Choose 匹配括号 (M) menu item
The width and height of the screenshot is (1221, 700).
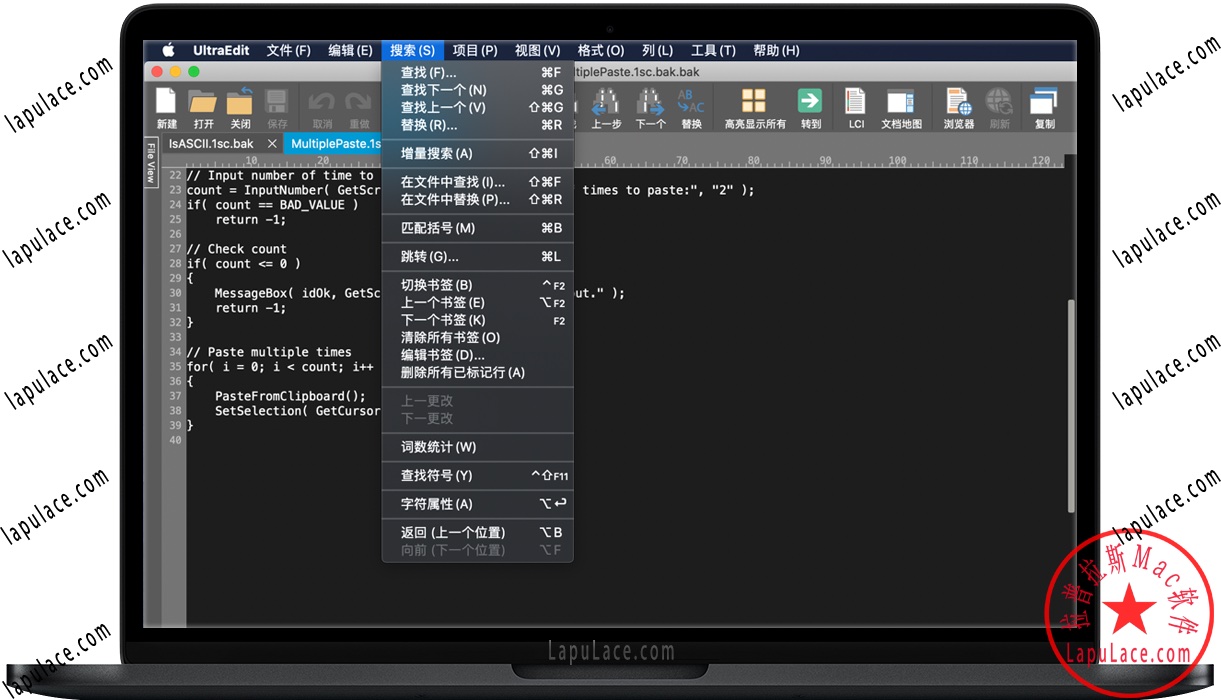[x=437, y=228]
